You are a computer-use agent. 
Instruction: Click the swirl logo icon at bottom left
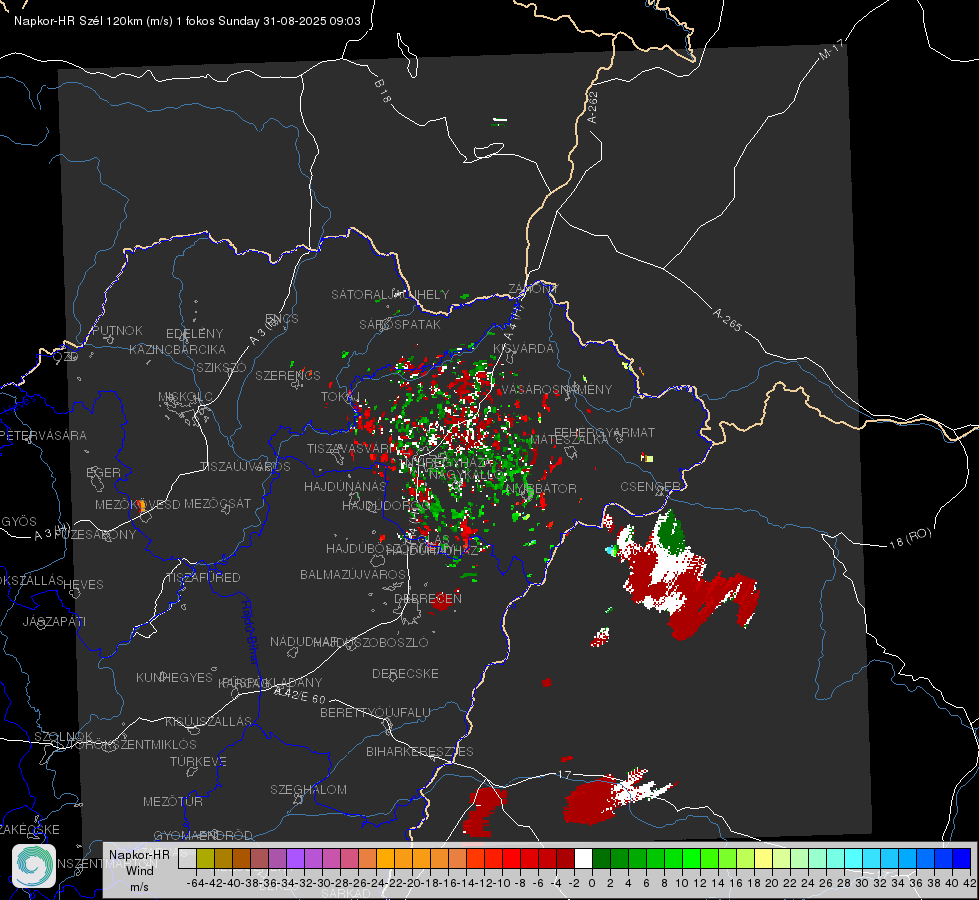(34, 866)
